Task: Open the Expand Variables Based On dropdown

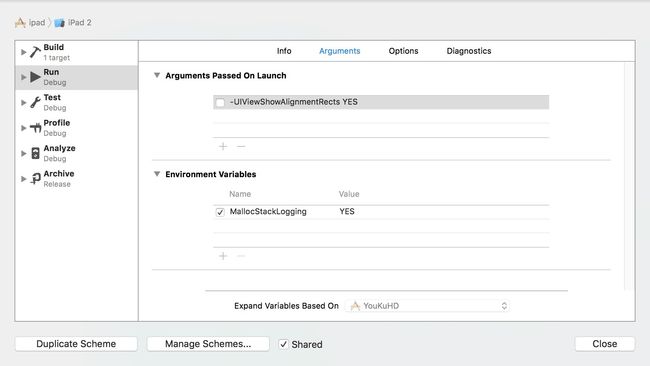Action: [427, 306]
